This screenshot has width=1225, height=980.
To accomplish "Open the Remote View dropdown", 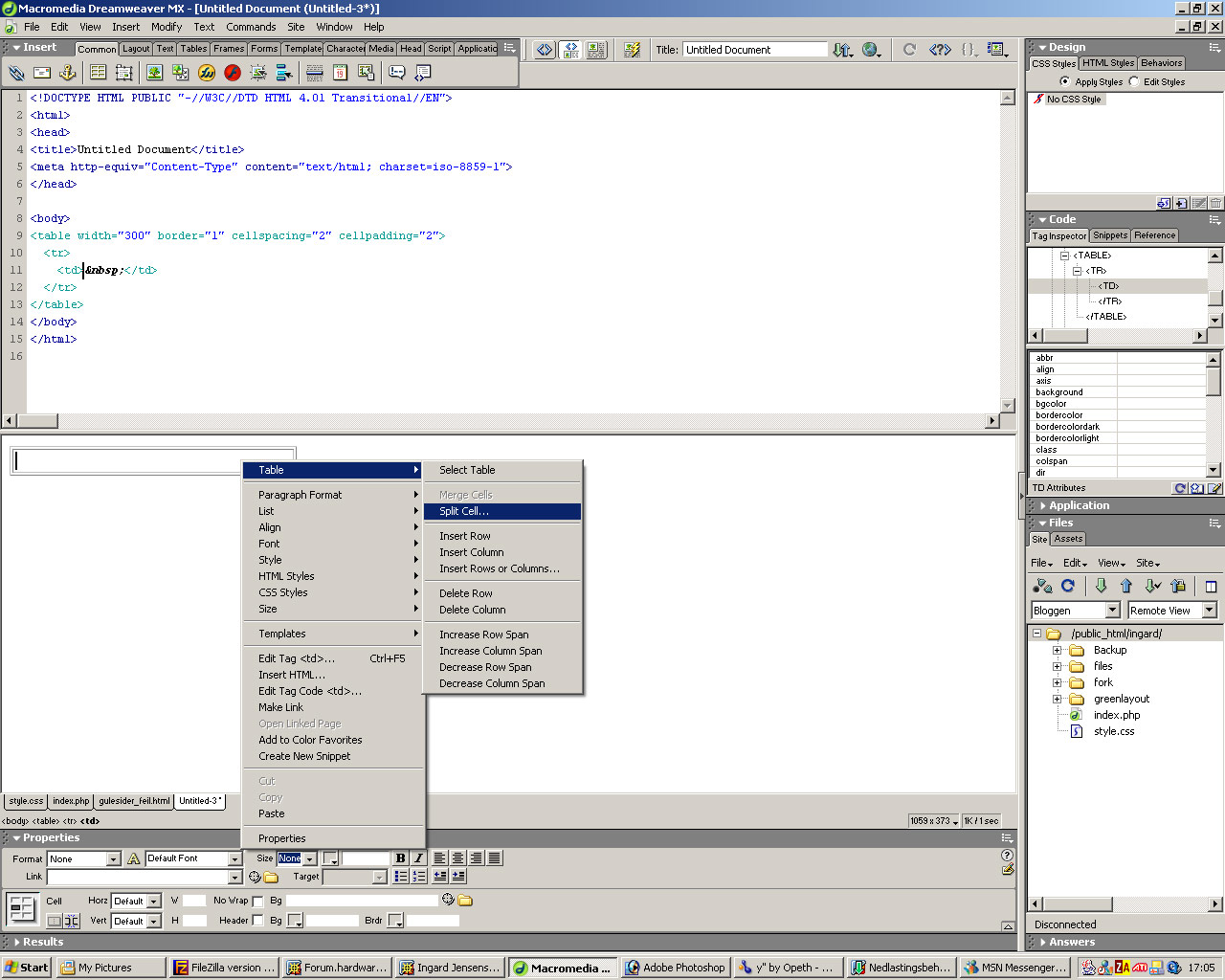I will point(1209,611).
